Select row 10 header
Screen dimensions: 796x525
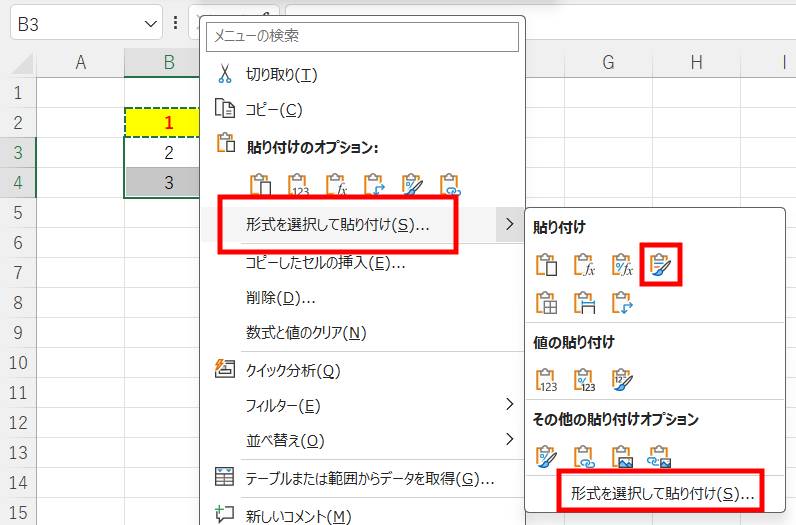(18, 363)
